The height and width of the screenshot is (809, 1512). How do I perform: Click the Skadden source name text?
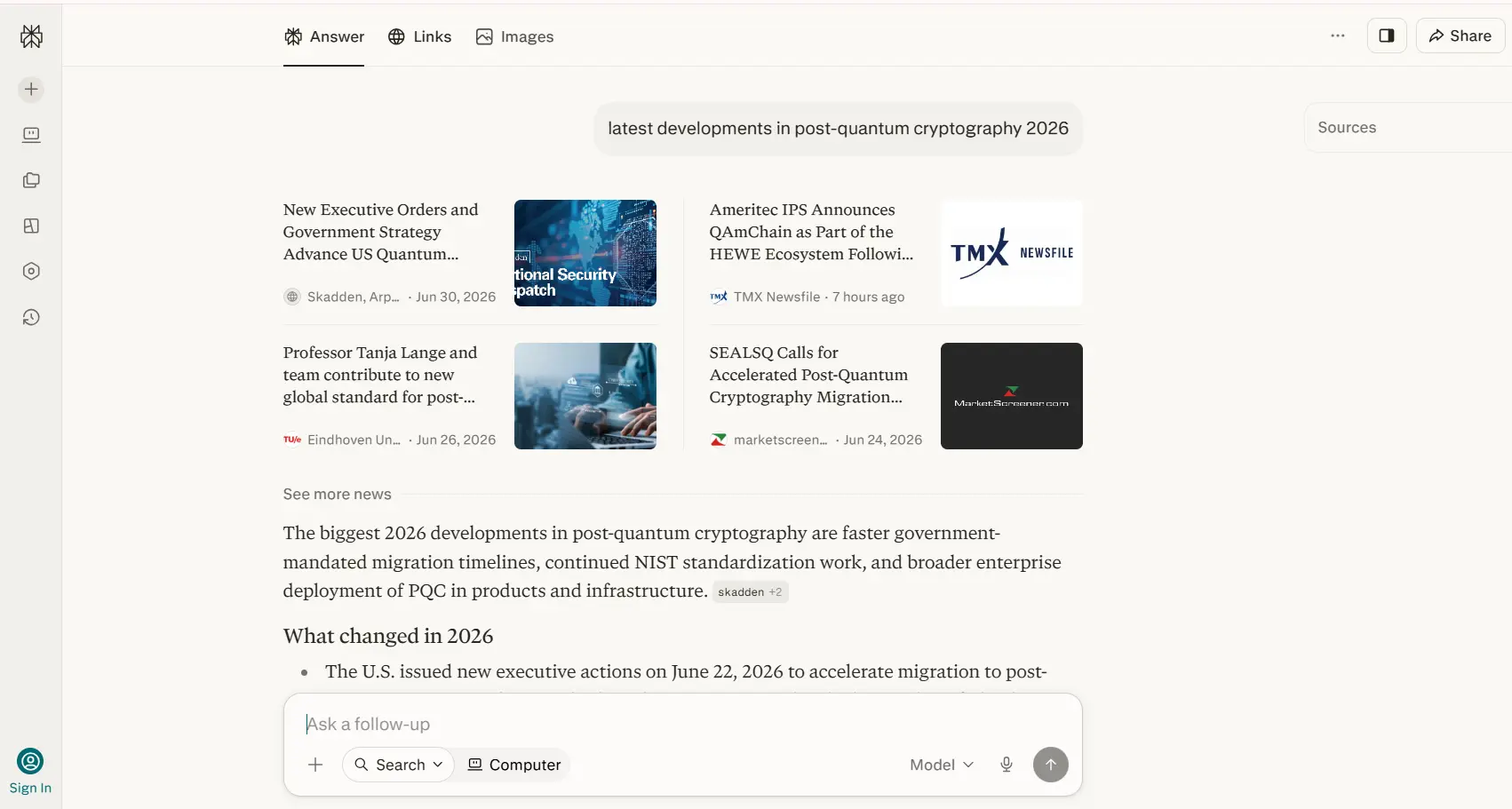click(354, 297)
